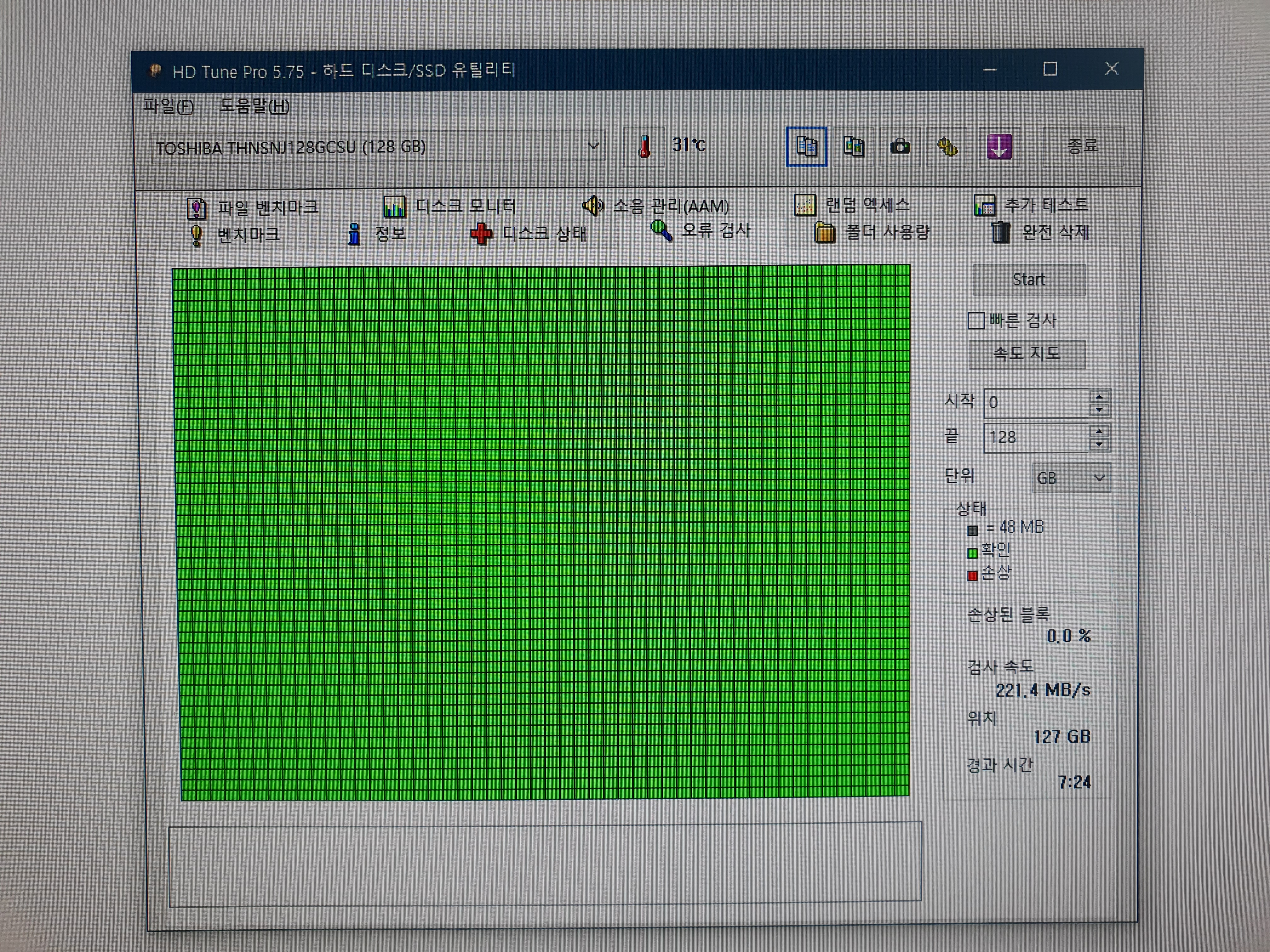This screenshot has height=952, width=1270.
Task: Click the 31°C temperature reading
Action: [x=689, y=145]
